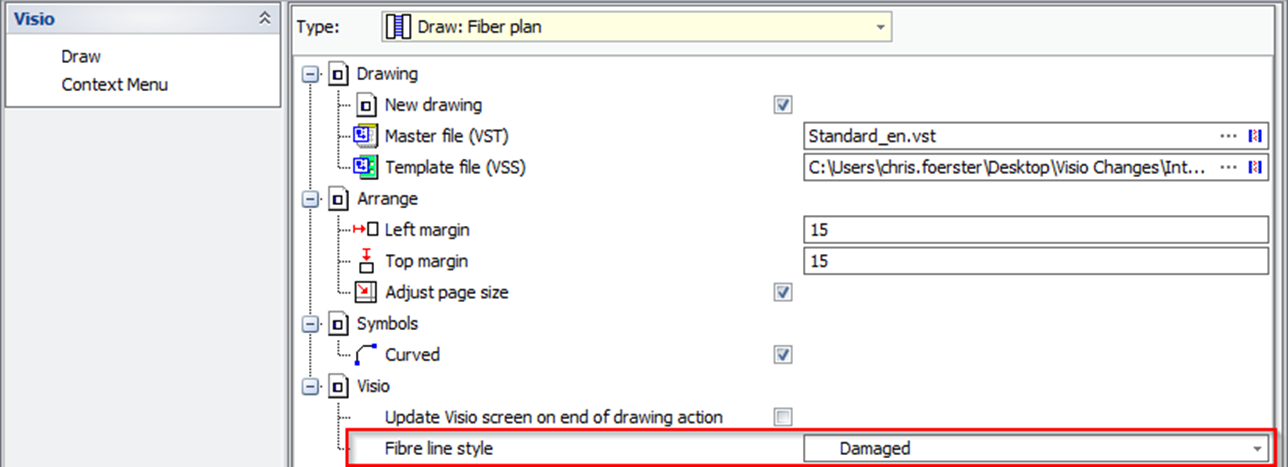Open the Type dropdown showing Draw: Fiber plan
The width and height of the screenshot is (1288, 467).
[637, 27]
